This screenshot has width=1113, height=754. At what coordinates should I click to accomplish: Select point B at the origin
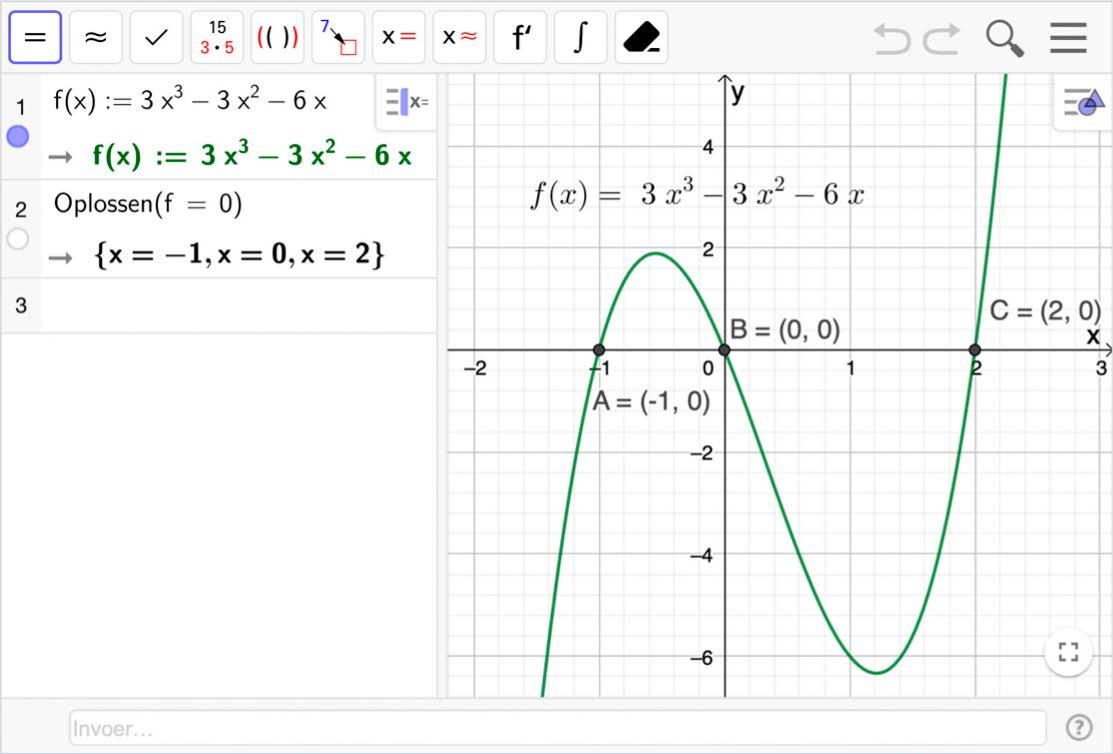724,349
